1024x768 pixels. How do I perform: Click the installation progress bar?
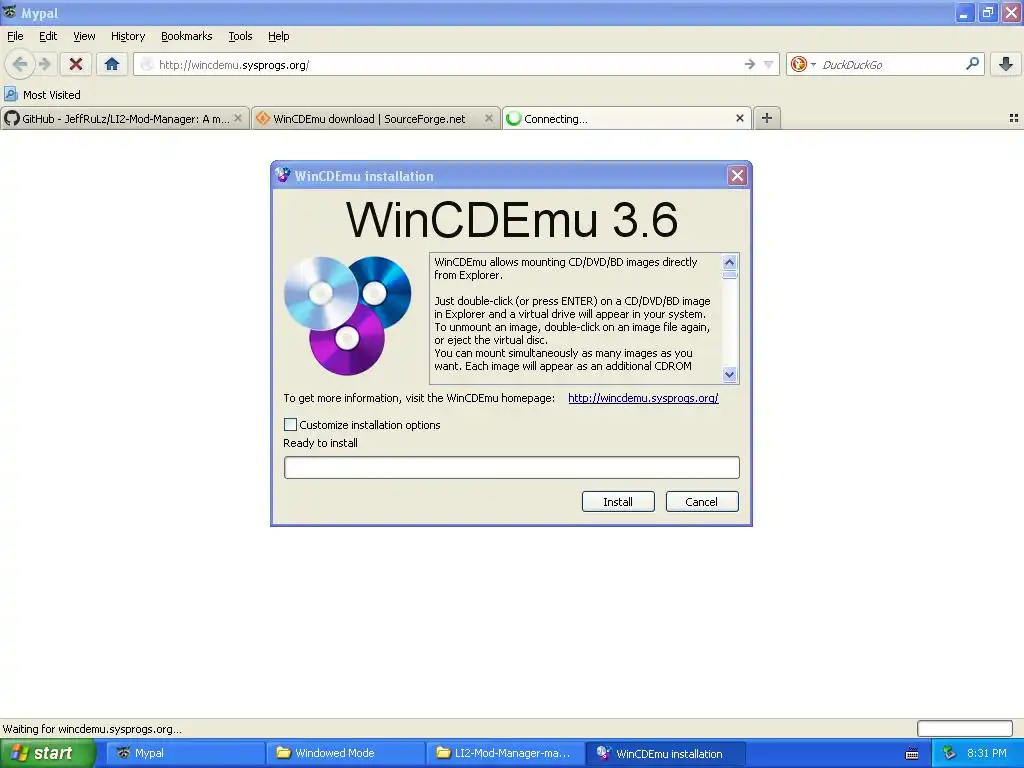coord(511,468)
